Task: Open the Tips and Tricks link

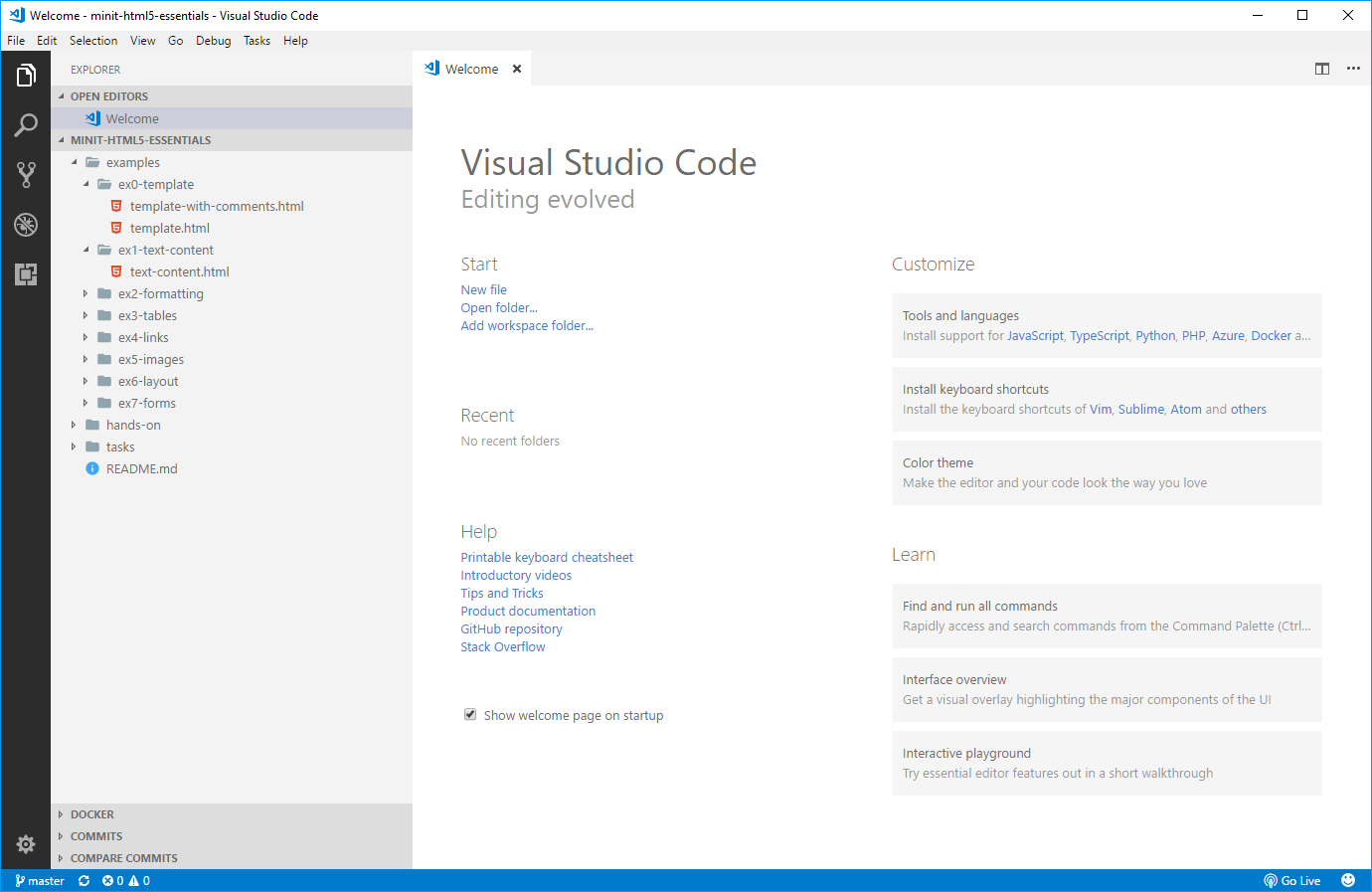Action: pos(502,593)
